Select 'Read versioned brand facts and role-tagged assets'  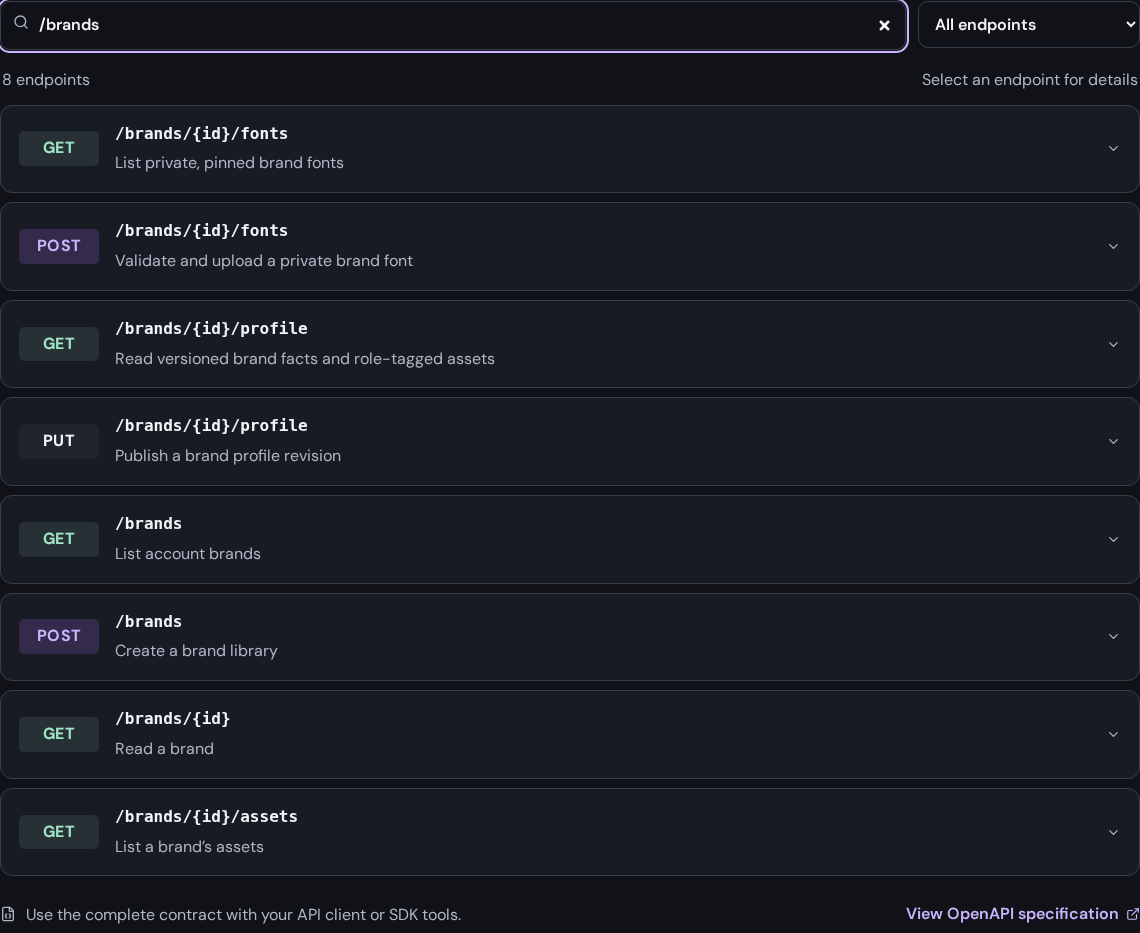tap(305, 359)
